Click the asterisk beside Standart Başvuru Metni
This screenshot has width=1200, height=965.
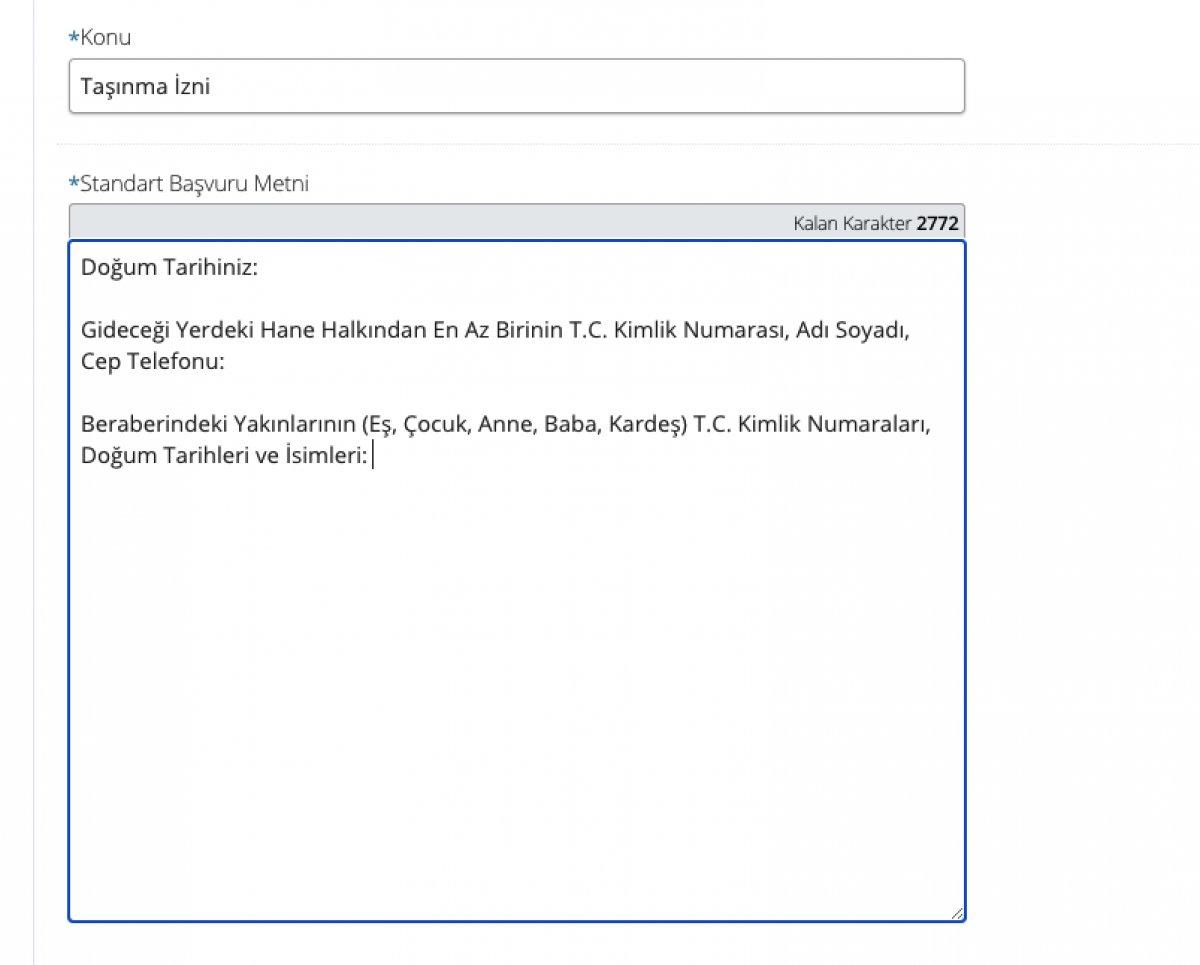pos(73,185)
